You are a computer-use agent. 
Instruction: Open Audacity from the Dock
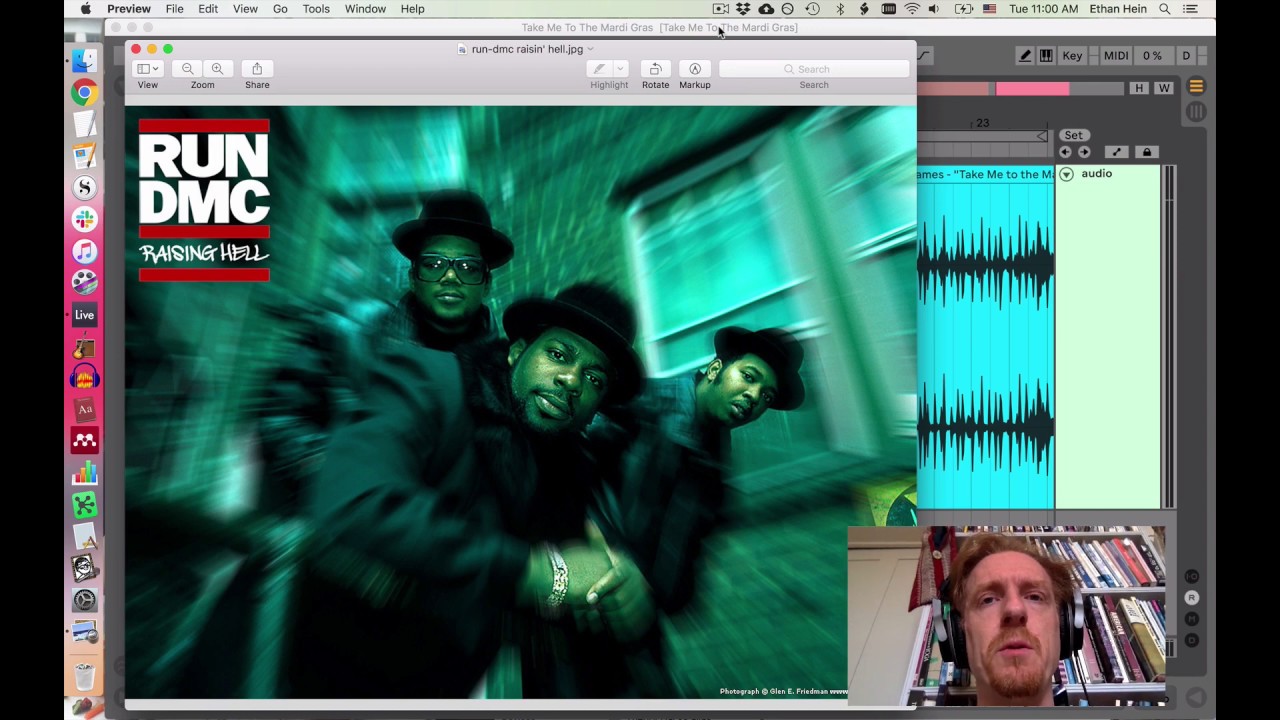click(85, 378)
